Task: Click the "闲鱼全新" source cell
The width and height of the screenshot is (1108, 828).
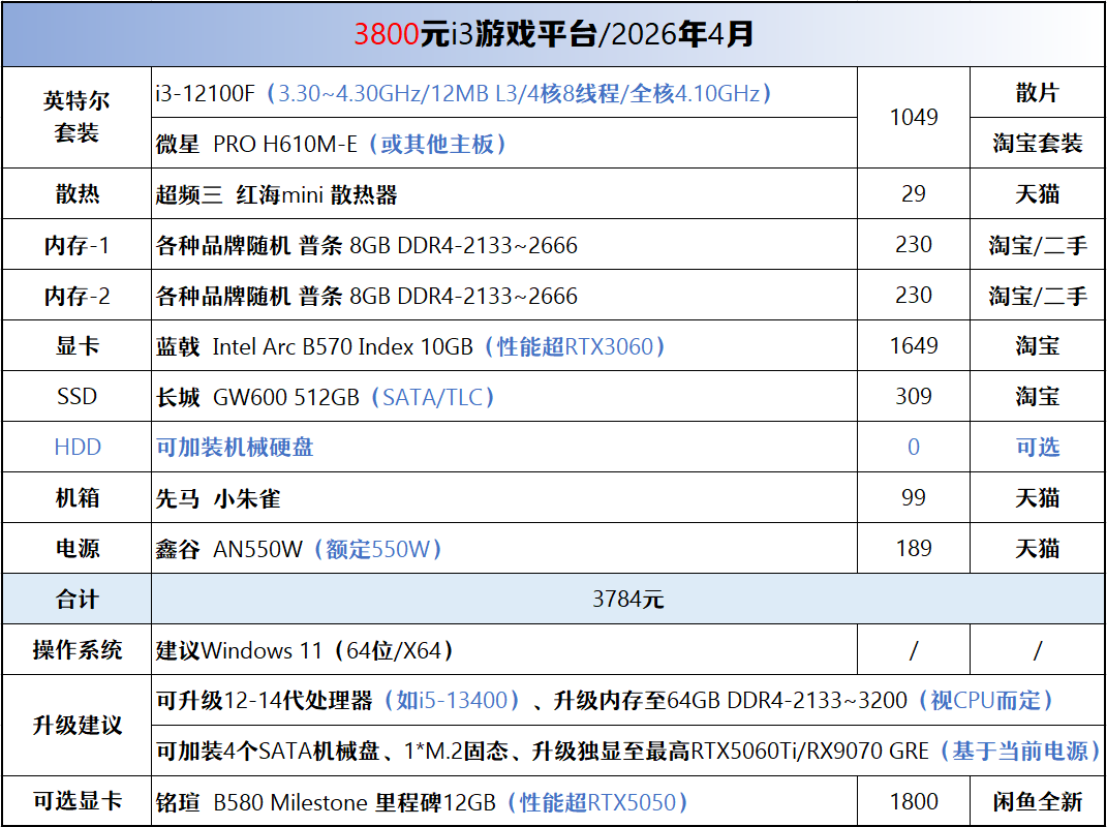Action: pyautogui.click(x=1037, y=802)
